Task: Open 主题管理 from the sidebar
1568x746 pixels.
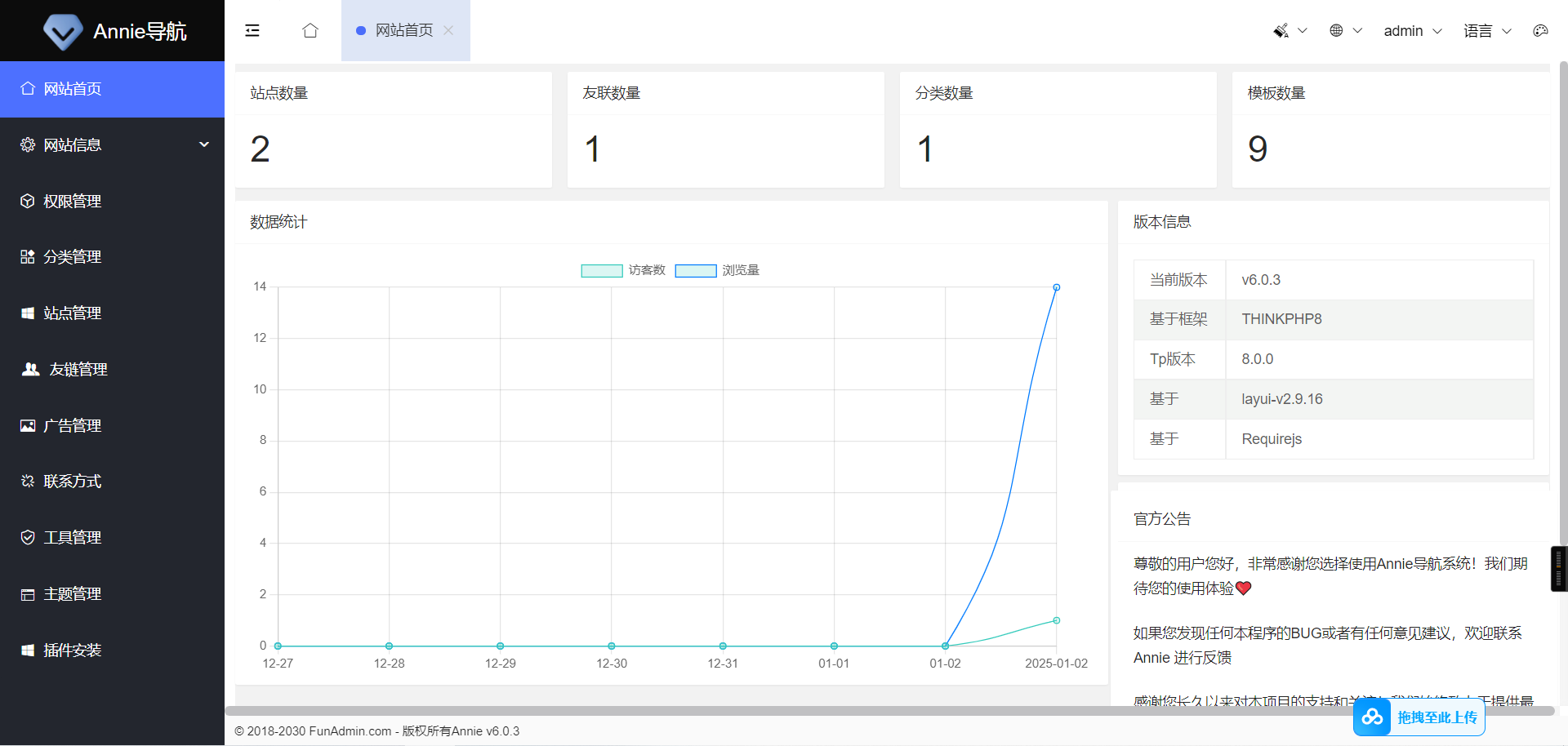Action: tap(72, 593)
